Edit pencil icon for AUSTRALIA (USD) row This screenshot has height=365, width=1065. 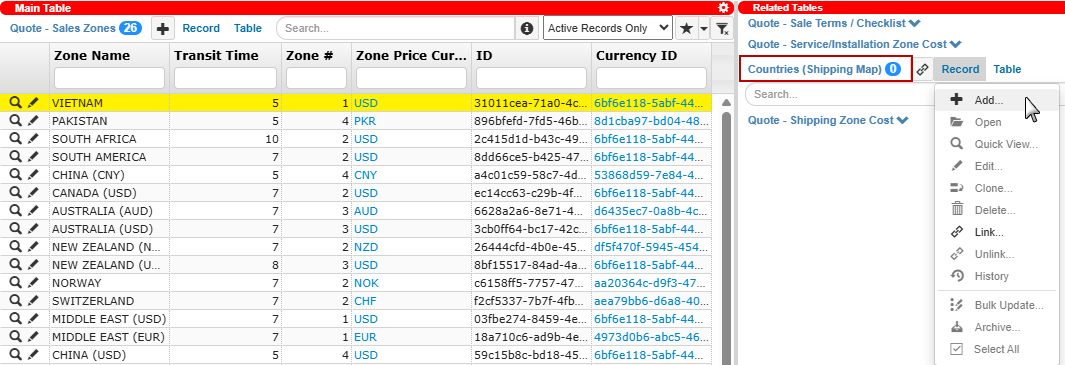[x=33, y=228]
